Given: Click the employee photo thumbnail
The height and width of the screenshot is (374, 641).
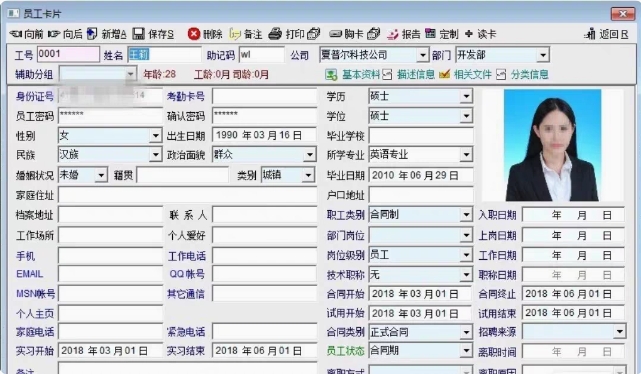Looking at the screenshot, I should tap(552, 145).
